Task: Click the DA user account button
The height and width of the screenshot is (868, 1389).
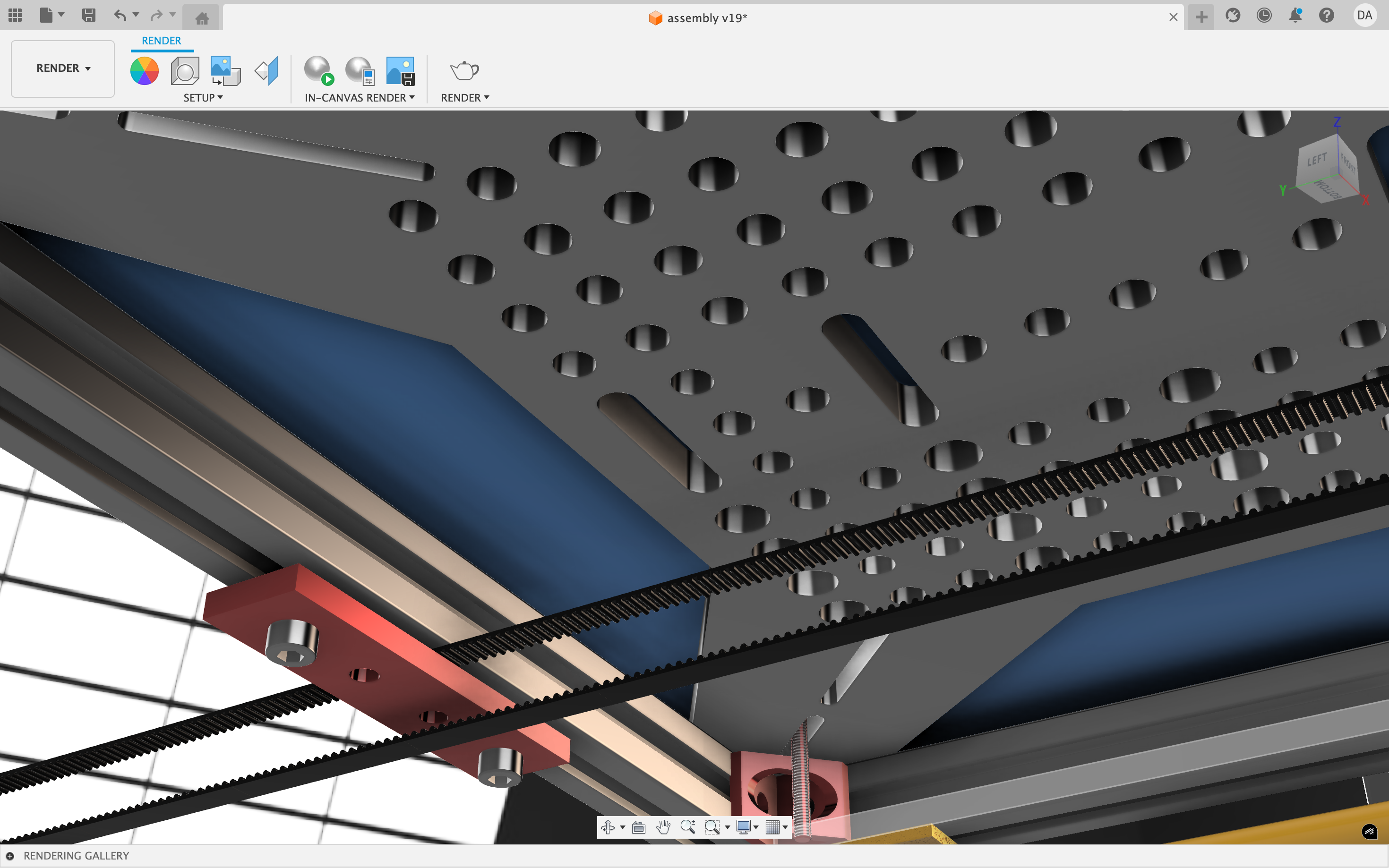Action: point(1364,16)
